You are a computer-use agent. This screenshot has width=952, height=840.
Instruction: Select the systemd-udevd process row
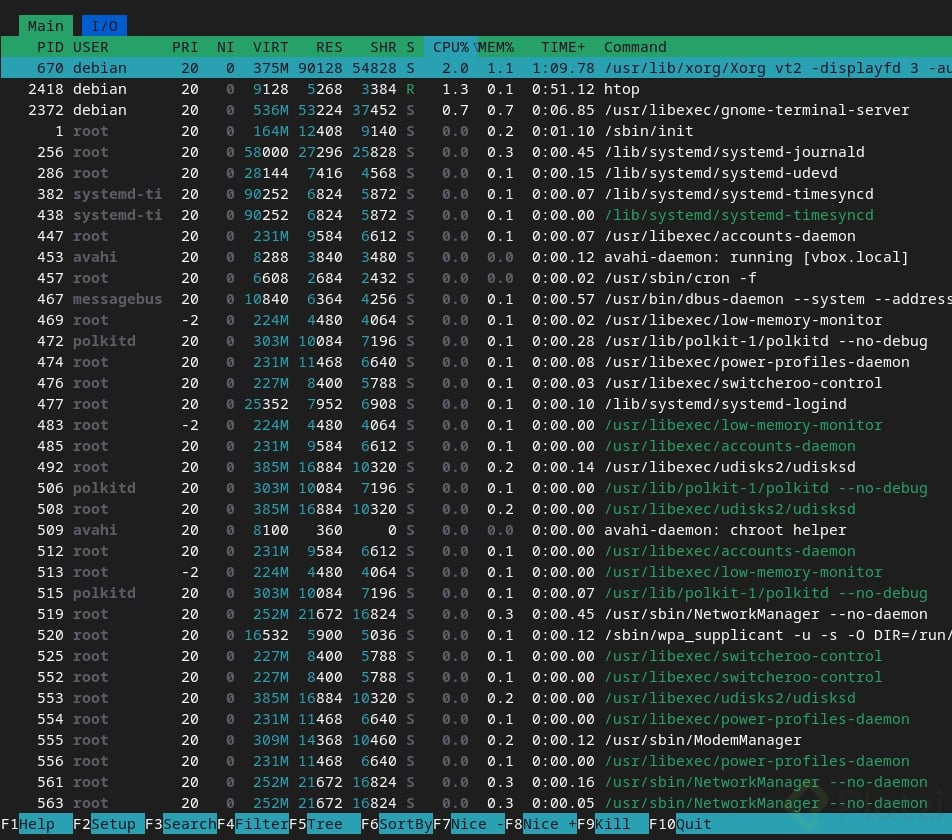[476, 173]
